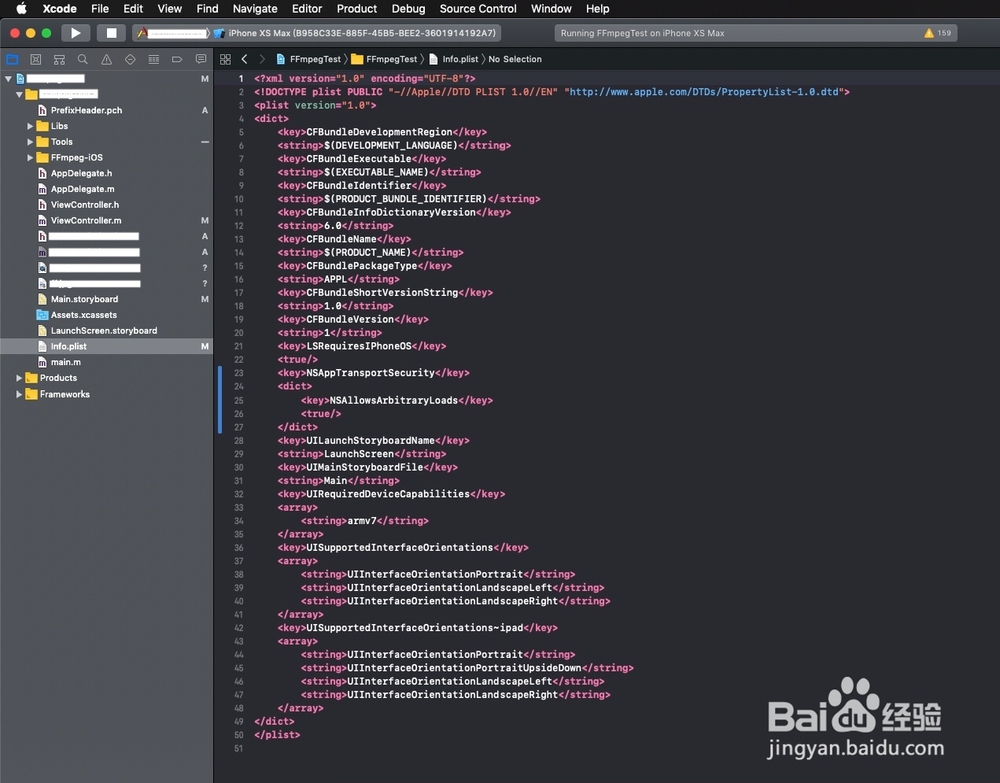This screenshot has height=783, width=1000.
Task: Open the Editor menu
Action: pos(307,8)
